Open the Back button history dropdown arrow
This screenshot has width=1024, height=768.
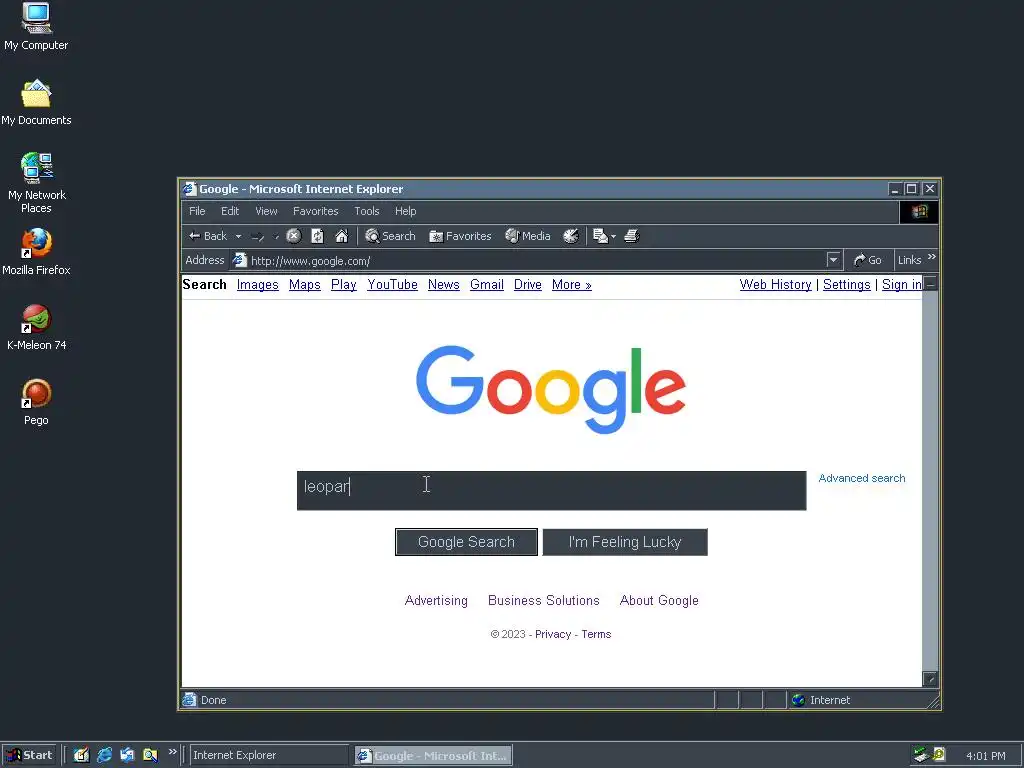pyautogui.click(x=238, y=236)
